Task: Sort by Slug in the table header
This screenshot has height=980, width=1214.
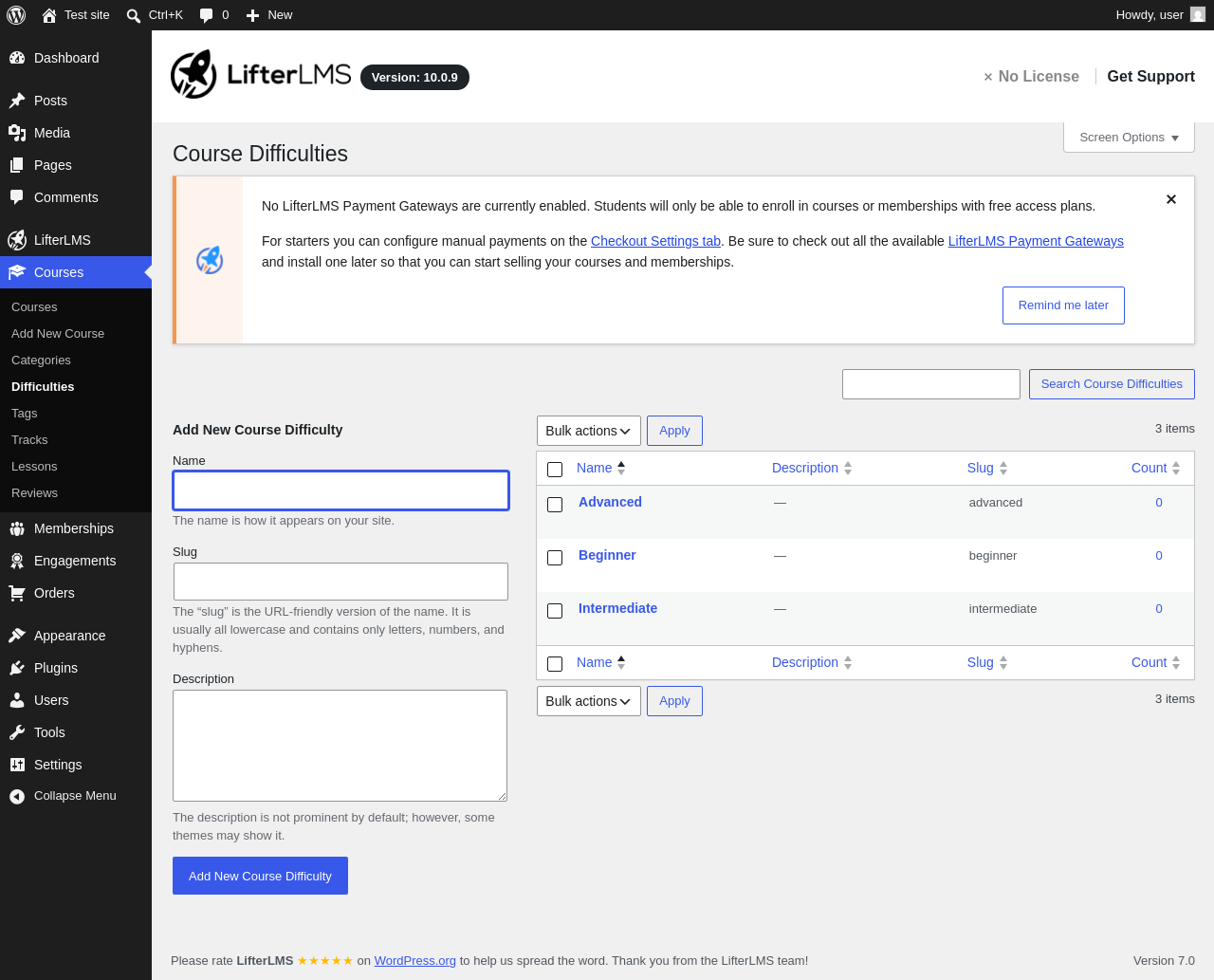Action: pos(987,468)
